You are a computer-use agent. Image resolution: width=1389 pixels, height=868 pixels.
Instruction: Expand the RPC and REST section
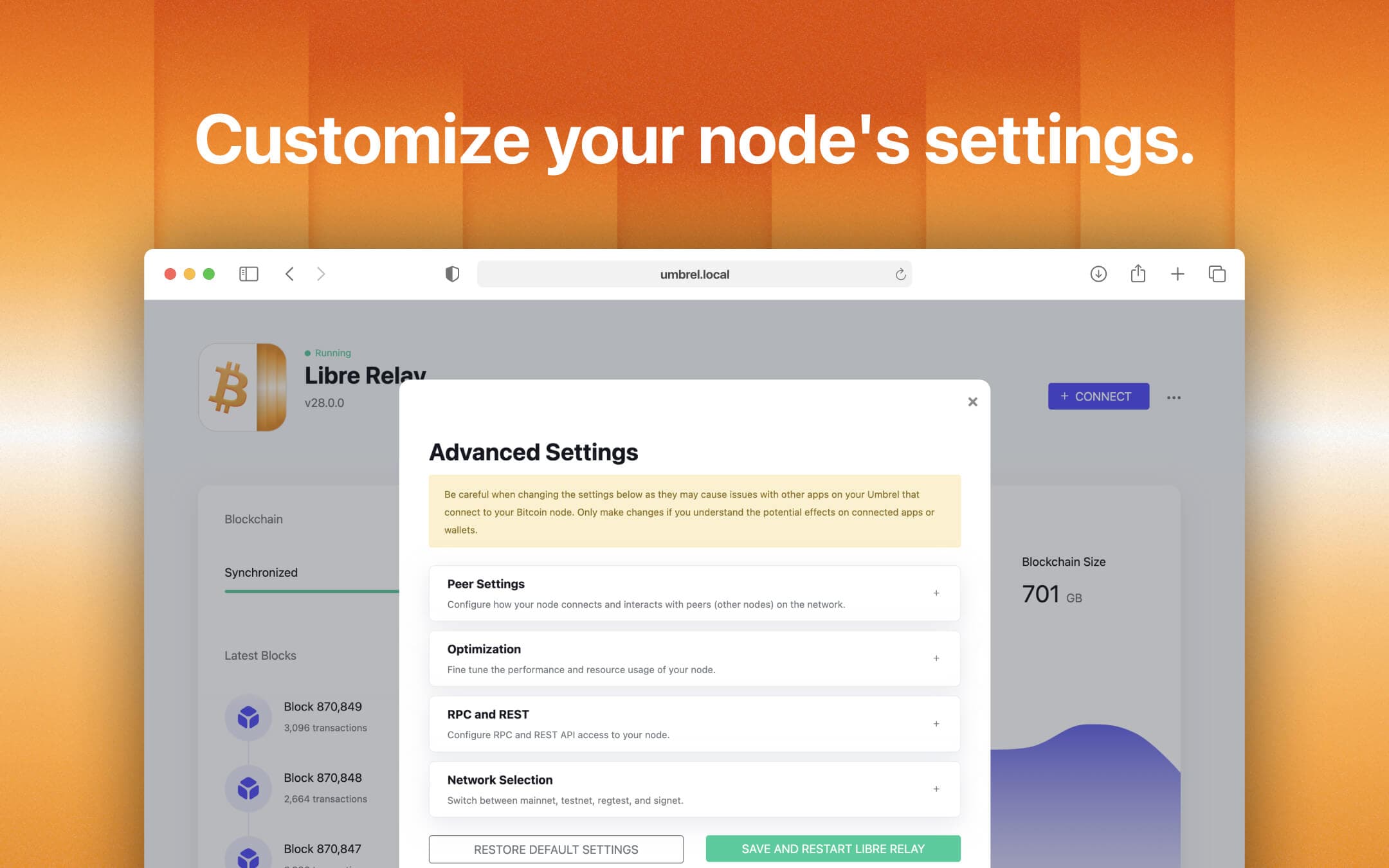[936, 723]
